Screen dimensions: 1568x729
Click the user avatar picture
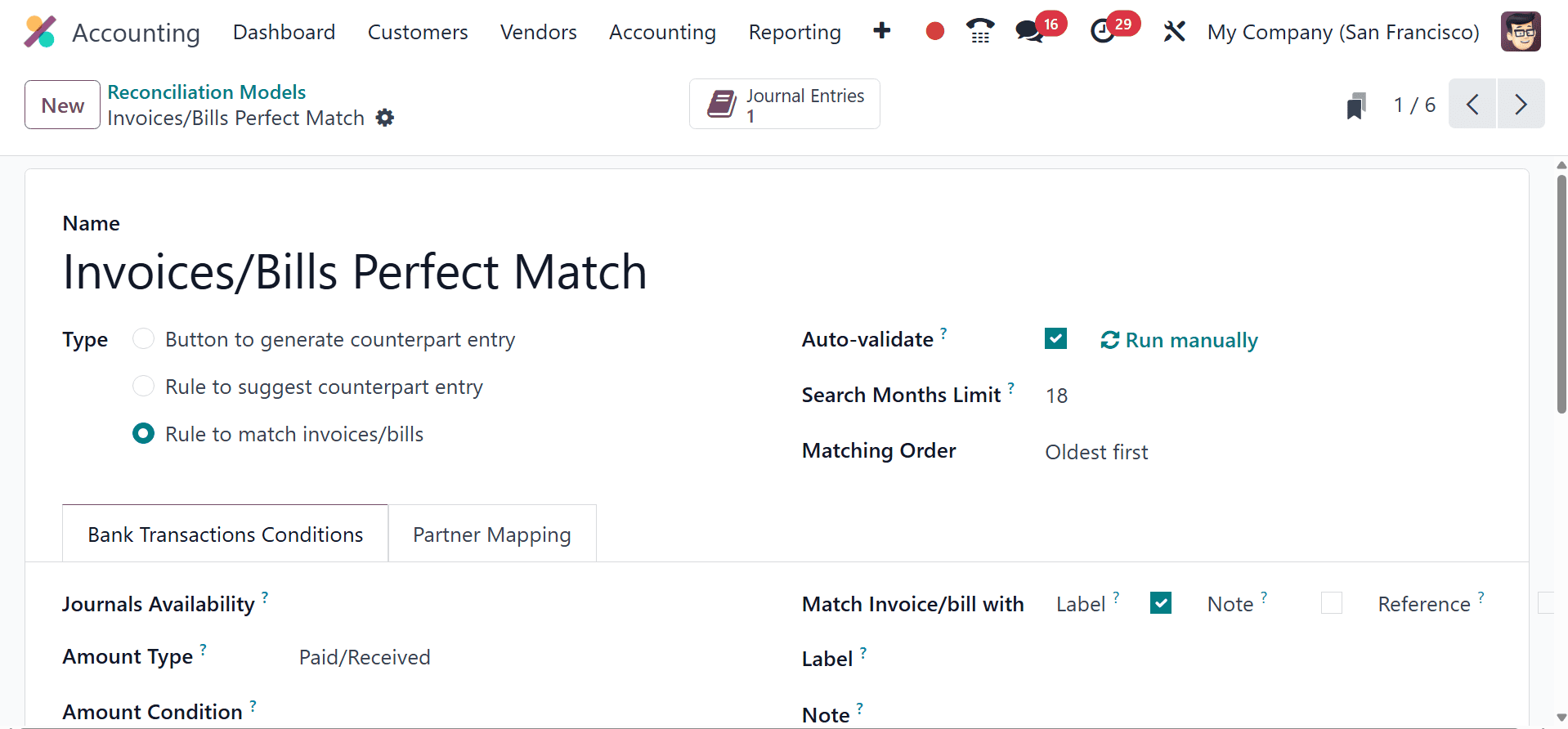click(1521, 32)
